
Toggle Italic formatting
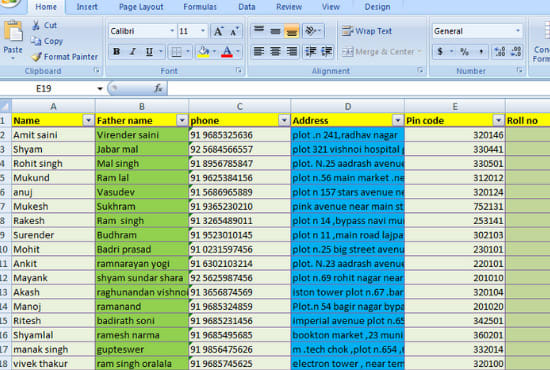point(133,52)
